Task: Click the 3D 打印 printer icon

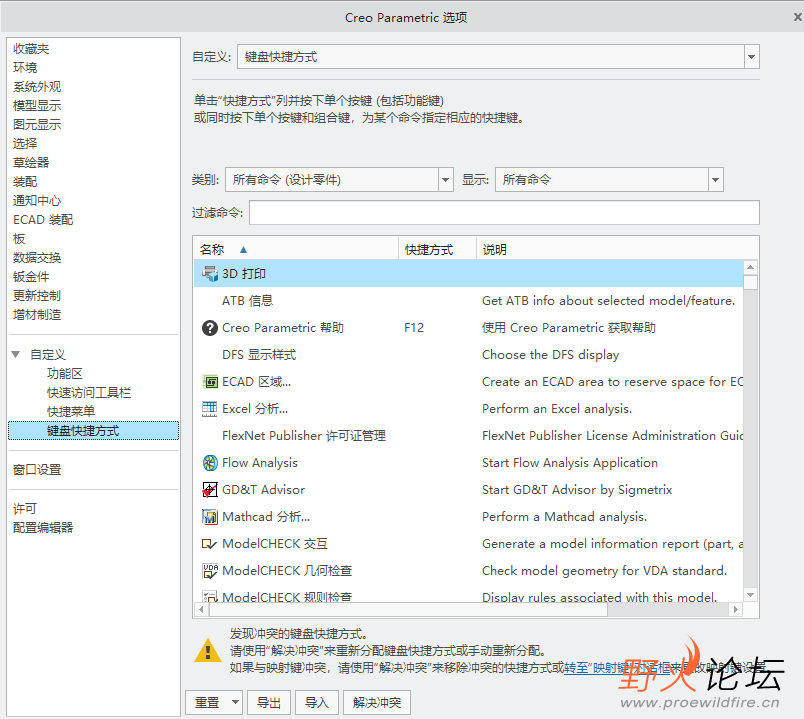Action: tap(210, 273)
